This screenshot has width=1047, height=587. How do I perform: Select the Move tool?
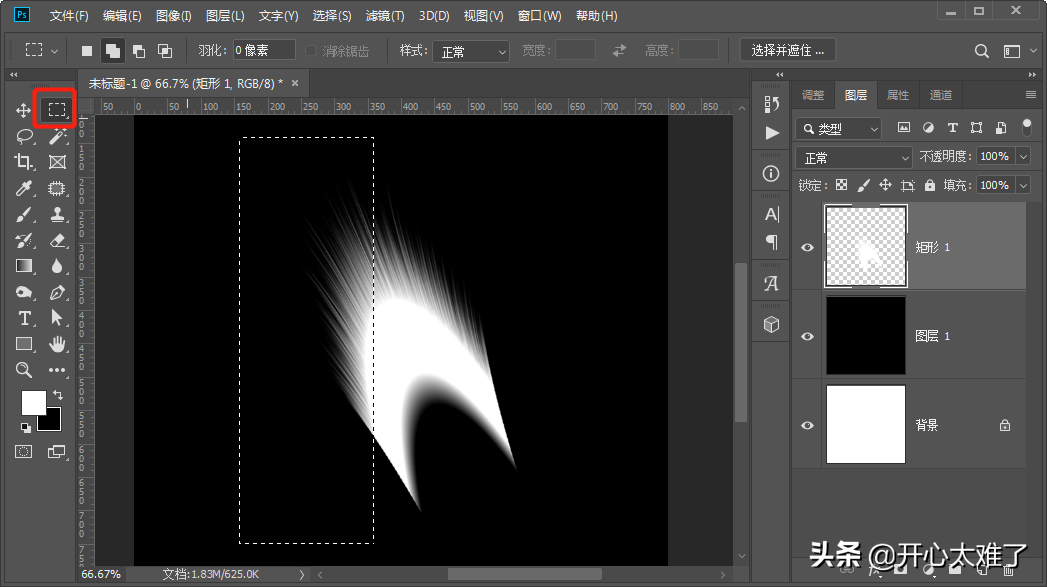24,110
